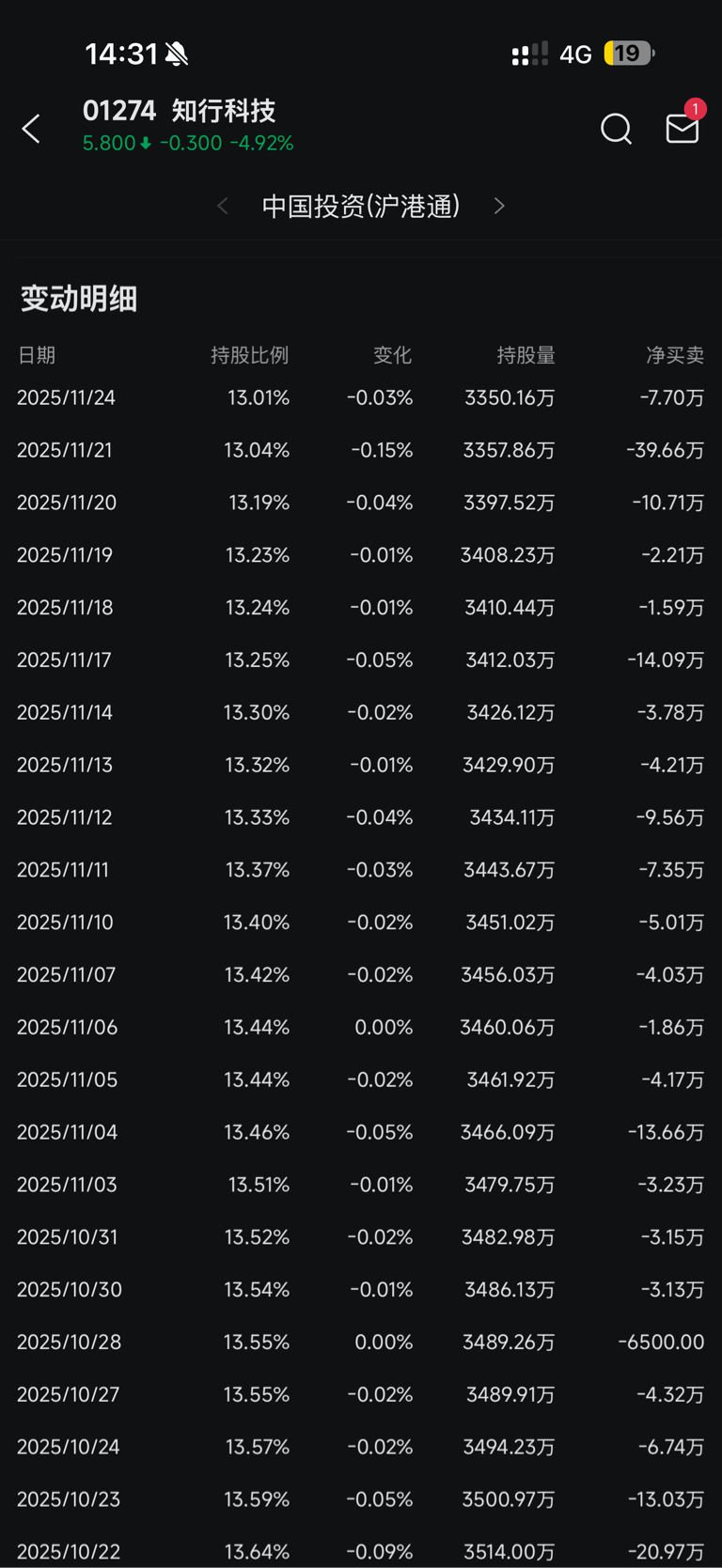The width and height of the screenshot is (722, 1568).
Task: Select the 2025/11/24 row
Action: (x=361, y=397)
